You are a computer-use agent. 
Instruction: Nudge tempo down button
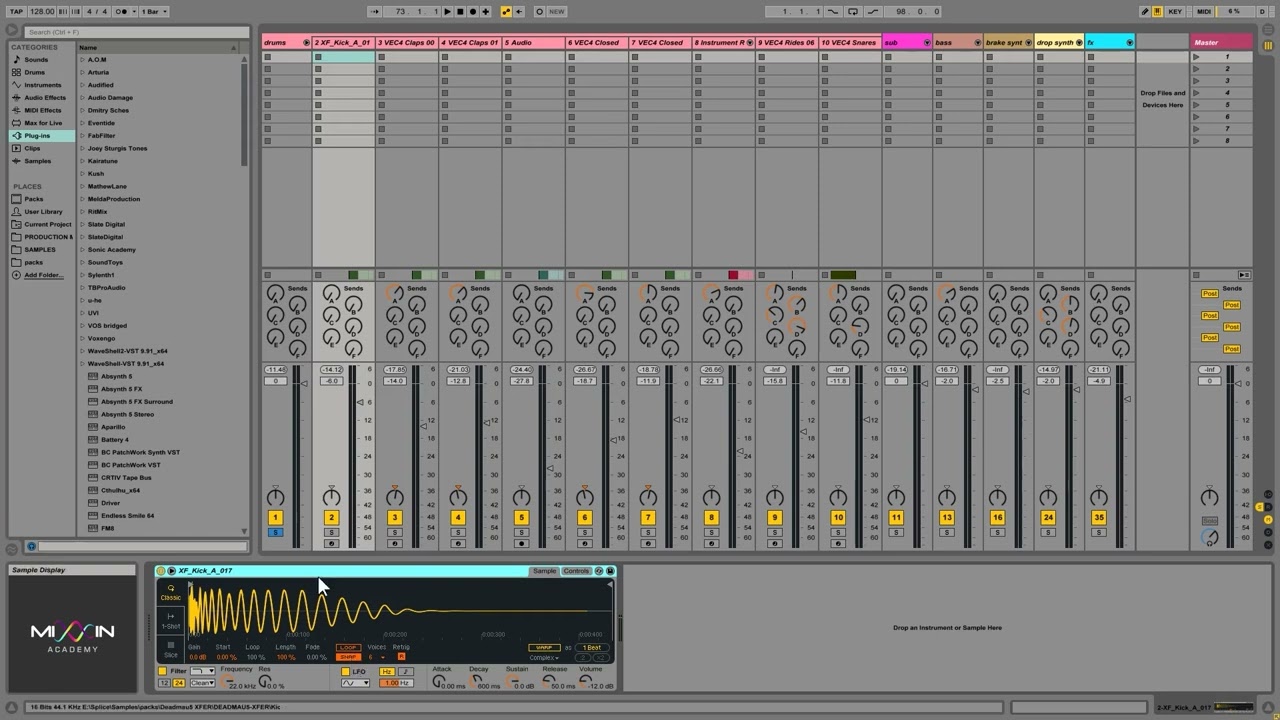tap(63, 11)
